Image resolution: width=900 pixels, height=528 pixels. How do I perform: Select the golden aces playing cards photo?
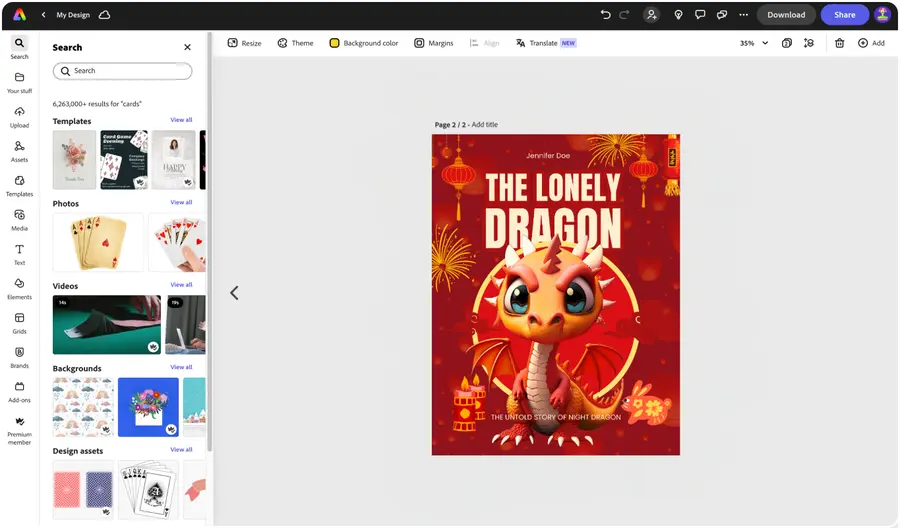pos(98,242)
